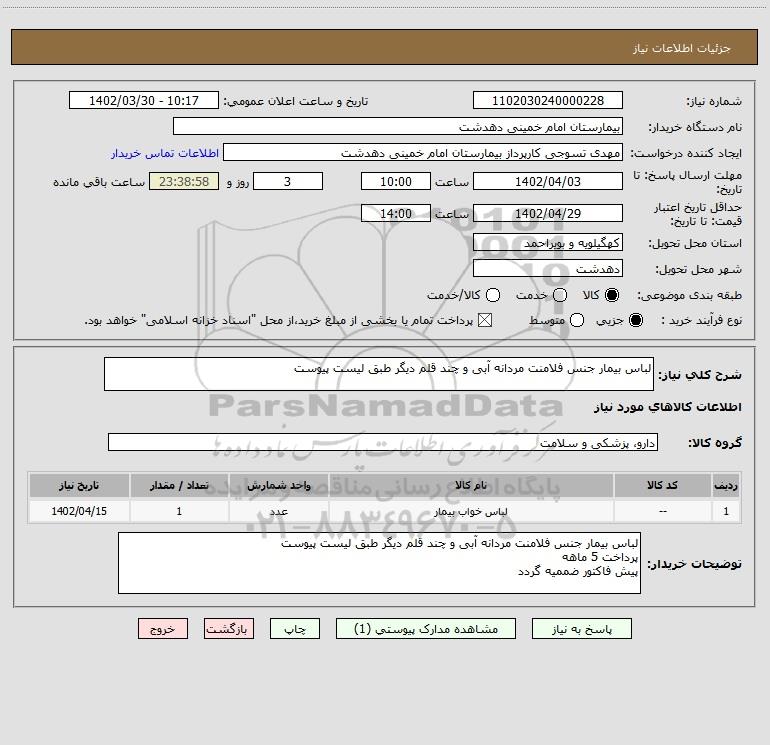Click the announcement date field 1402/03/30 - 10:17
Image resolution: width=770 pixels, height=745 pixels.
pos(144,100)
